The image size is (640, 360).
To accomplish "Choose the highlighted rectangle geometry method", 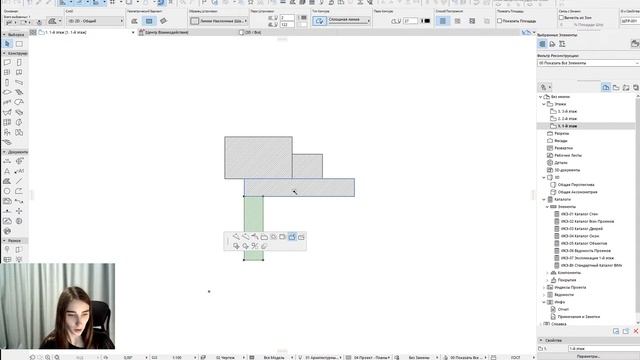I will click(149, 21).
